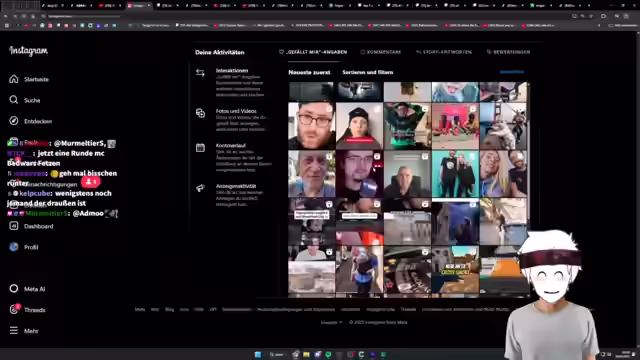Open the Meta AI circle icon
This screenshot has width=640, height=360.
pyautogui.click(x=14, y=289)
